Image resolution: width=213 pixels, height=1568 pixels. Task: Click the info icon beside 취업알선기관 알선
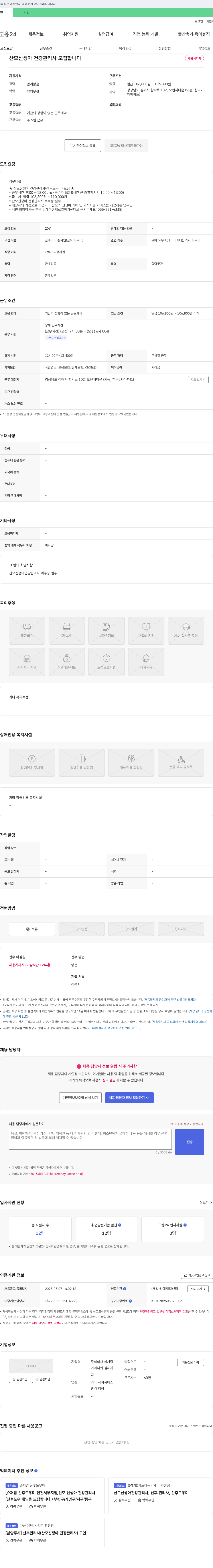coord(120,1225)
